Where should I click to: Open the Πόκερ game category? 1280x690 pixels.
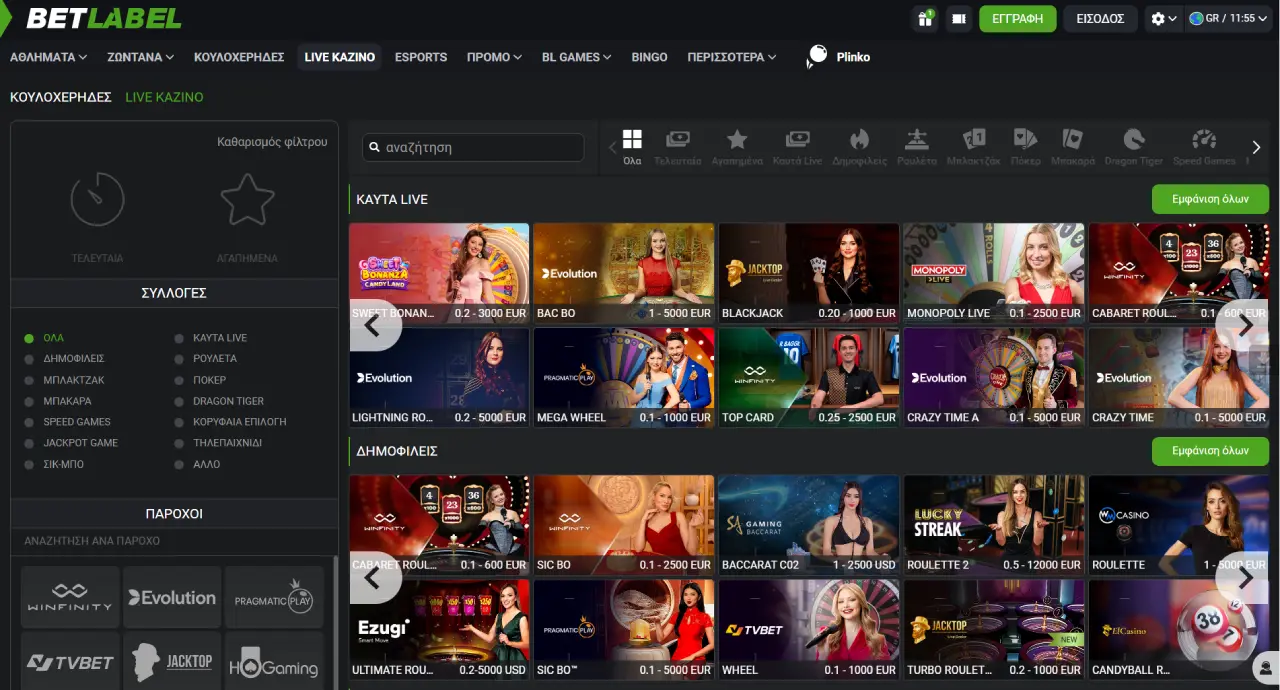pos(1024,145)
